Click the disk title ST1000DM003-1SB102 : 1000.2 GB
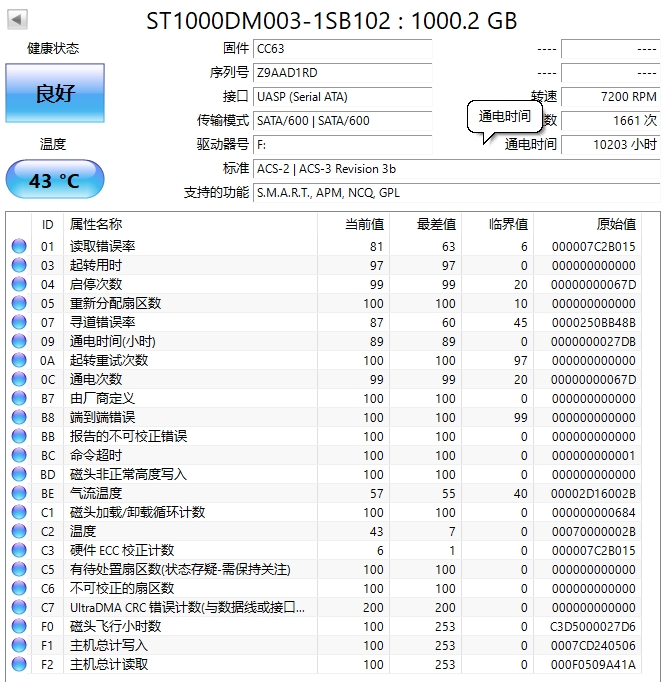Screen dimensions: 665x682 click(x=331, y=20)
